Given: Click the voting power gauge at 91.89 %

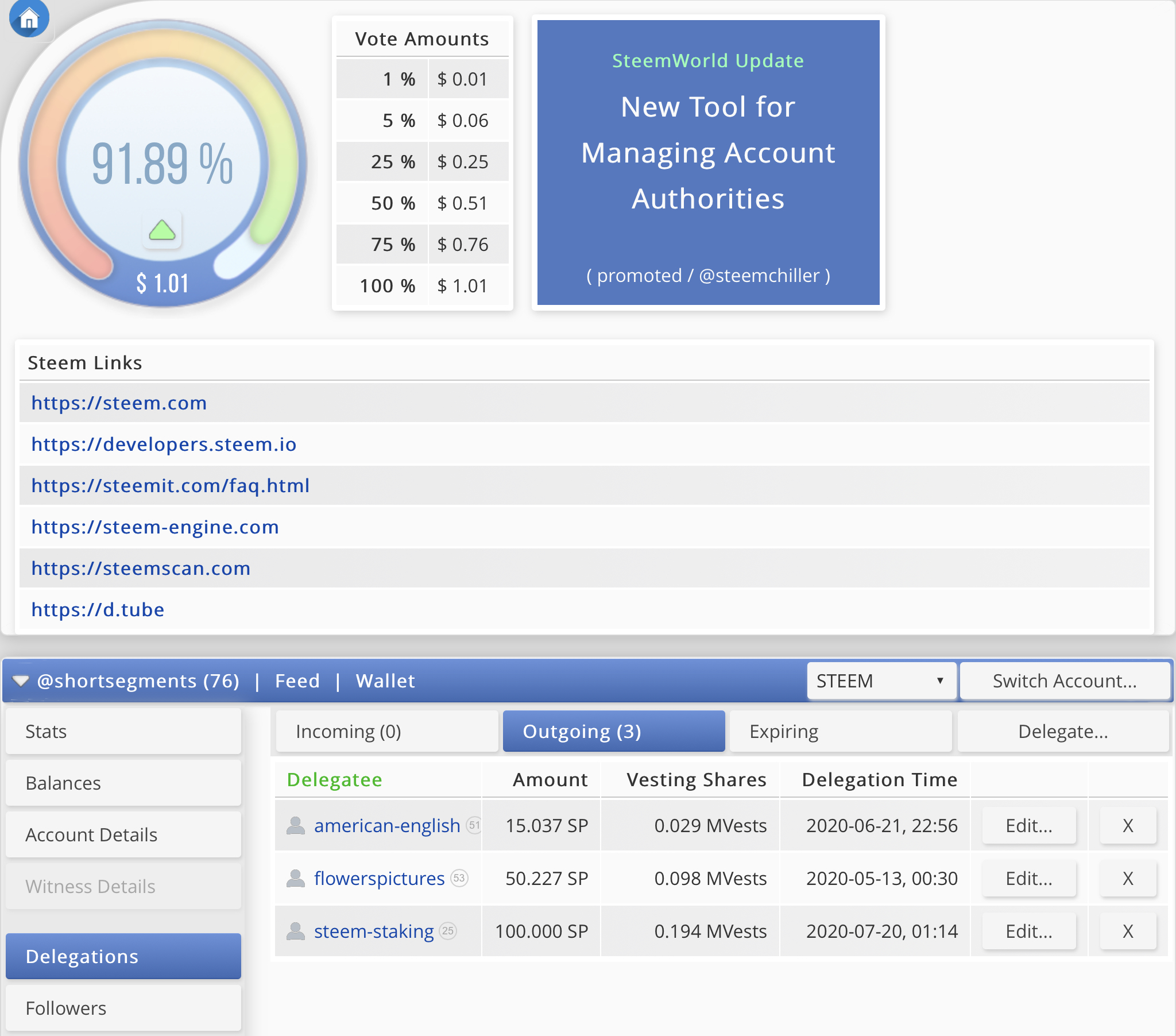Looking at the screenshot, I should point(163,164).
